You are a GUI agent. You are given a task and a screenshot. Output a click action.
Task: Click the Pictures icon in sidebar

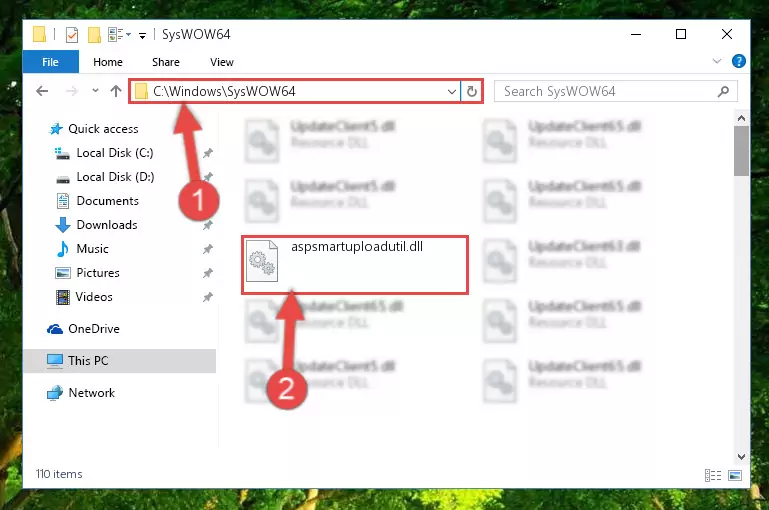coord(63,273)
